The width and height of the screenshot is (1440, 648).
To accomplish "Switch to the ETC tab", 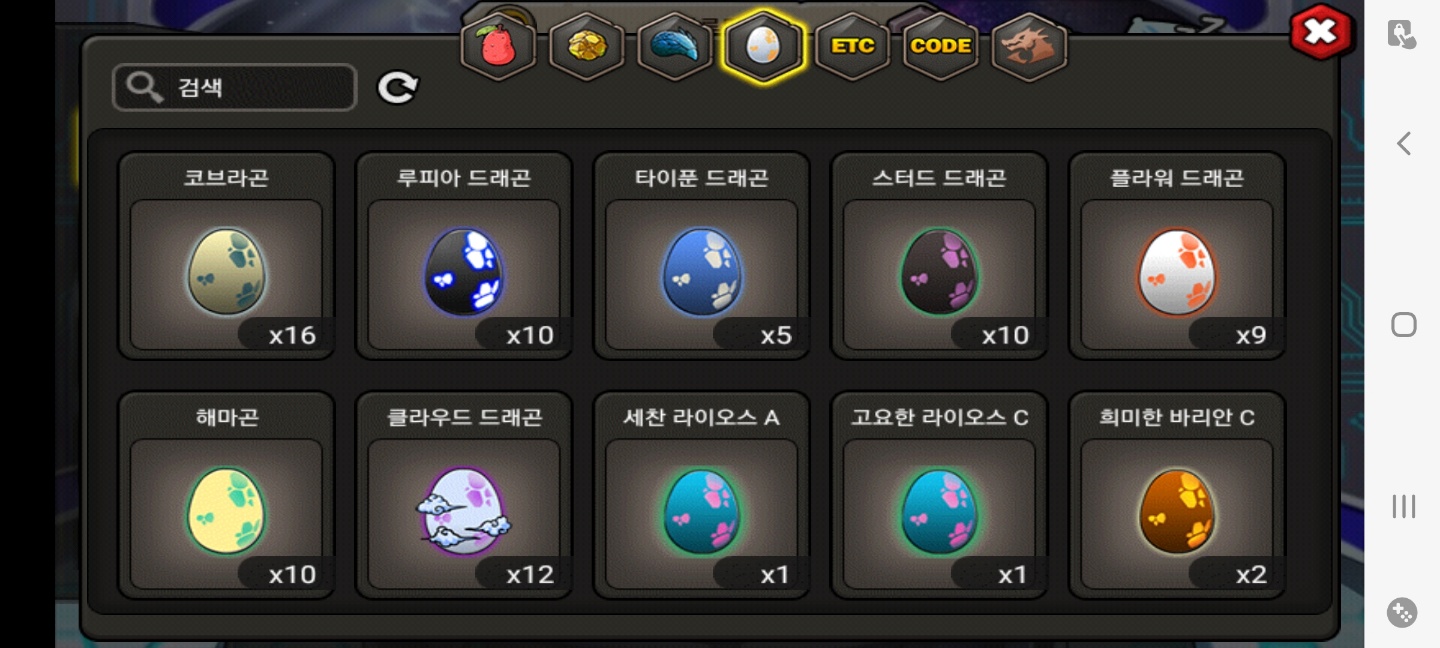I will point(852,46).
